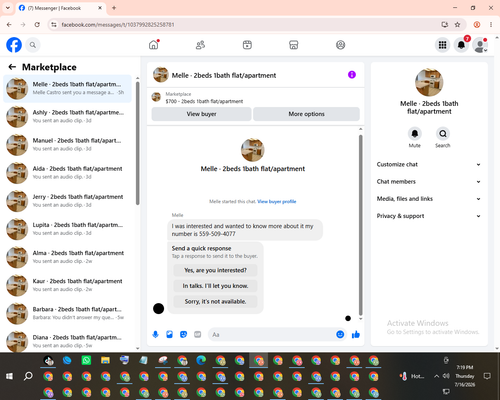The width and height of the screenshot is (500, 400).
Task: Open the Marketplace storefront icon
Action: pyautogui.click(x=294, y=45)
